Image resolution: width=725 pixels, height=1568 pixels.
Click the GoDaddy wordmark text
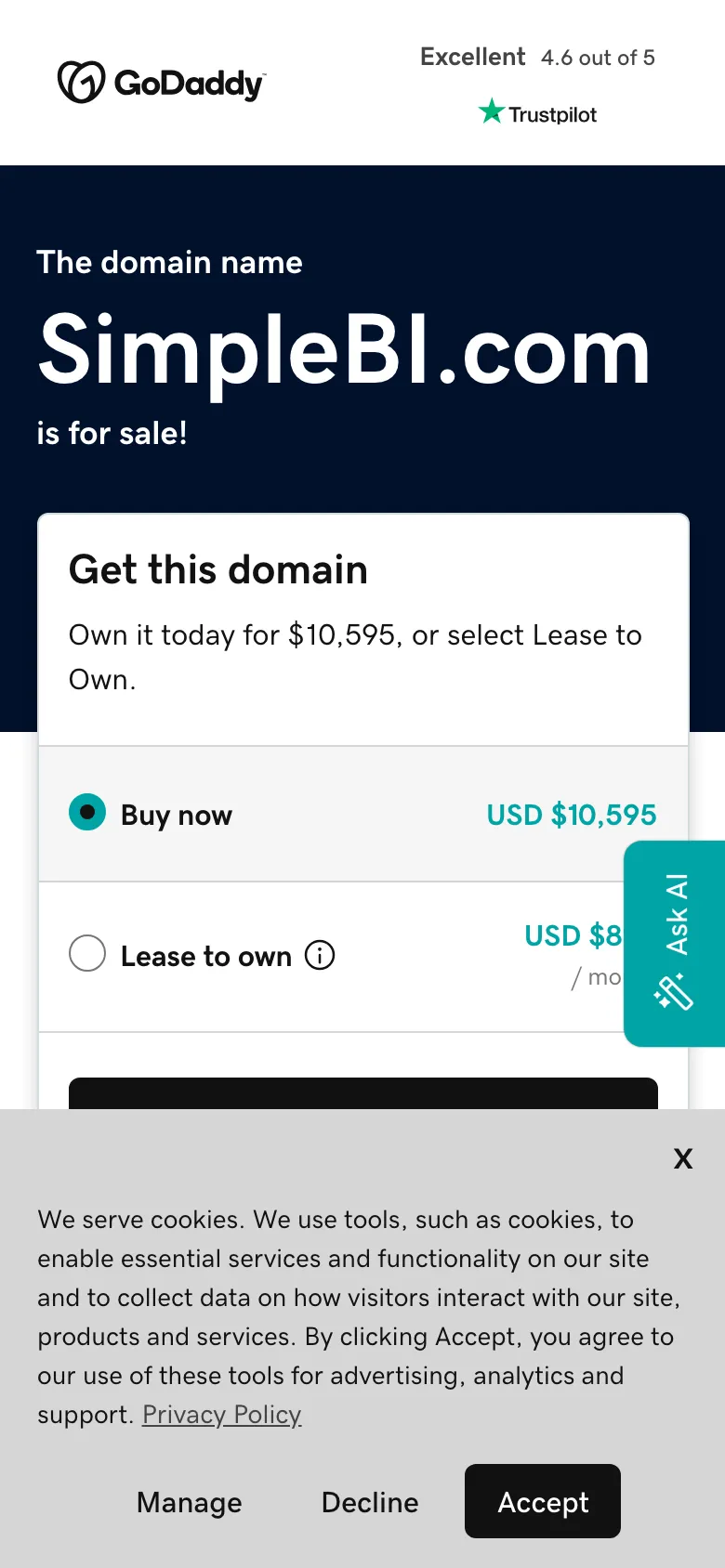[186, 83]
